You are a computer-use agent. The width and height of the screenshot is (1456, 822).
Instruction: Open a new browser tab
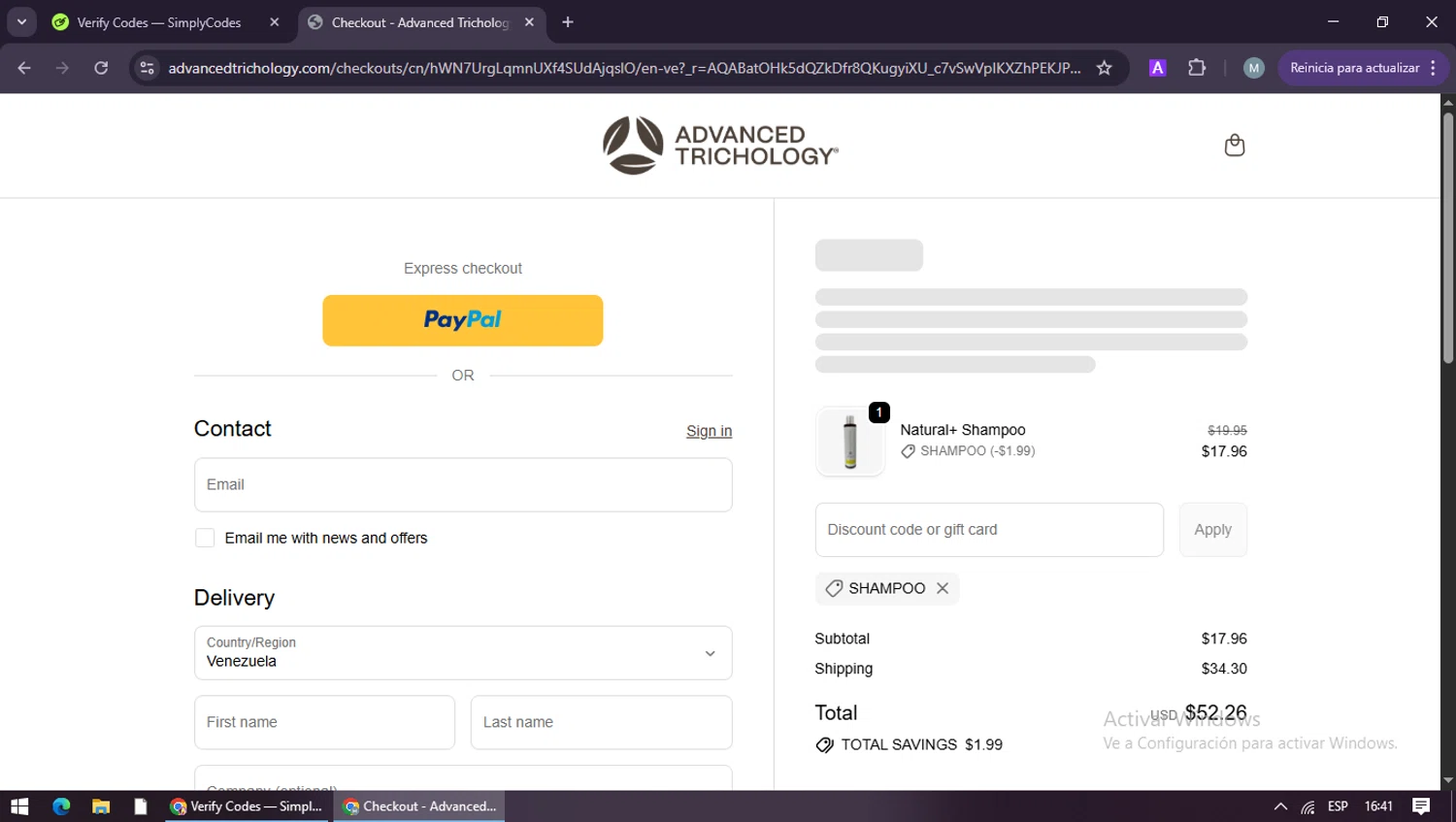[x=568, y=22]
